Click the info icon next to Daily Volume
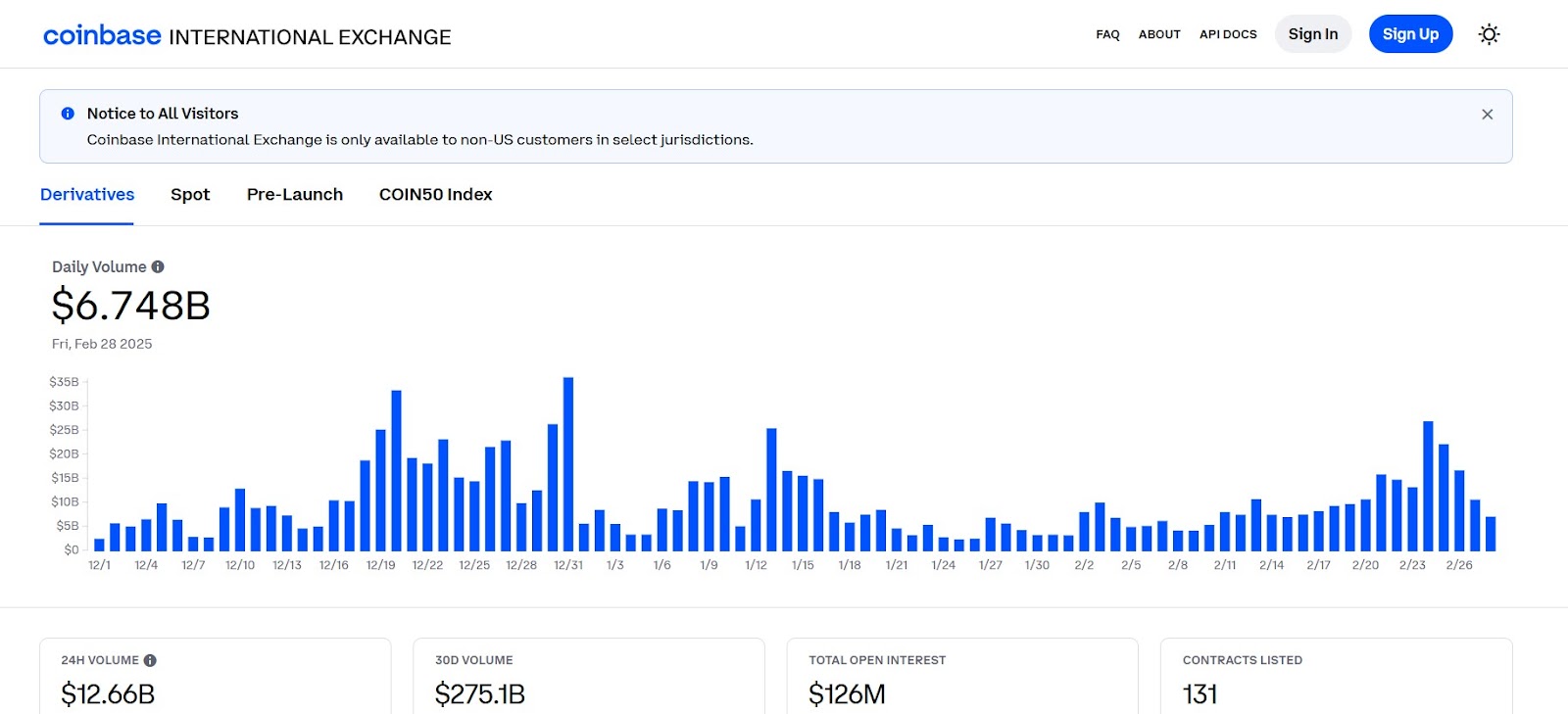Screen dimensions: 1568x714 click(158, 266)
